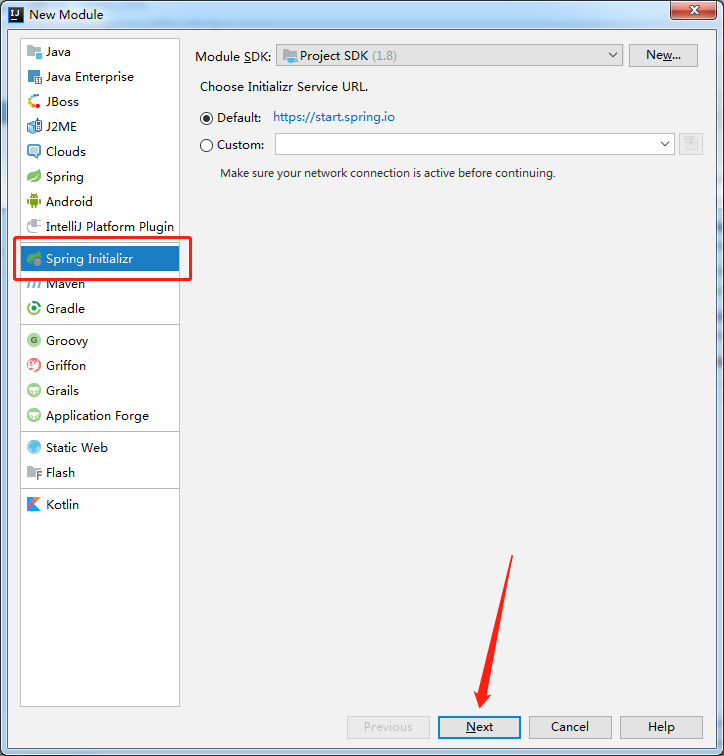Pick the JBoss colorful icon
The height and width of the screenshot is (756, 724).
pos(34,102)
